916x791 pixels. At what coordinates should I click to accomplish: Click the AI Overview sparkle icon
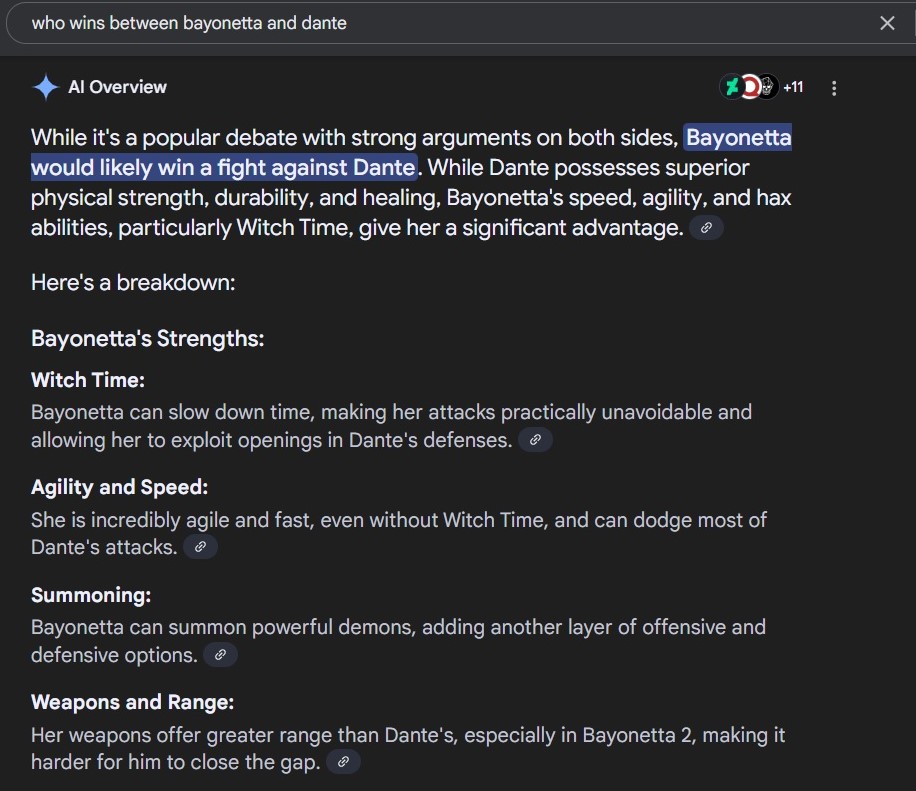tap(46, 88)
